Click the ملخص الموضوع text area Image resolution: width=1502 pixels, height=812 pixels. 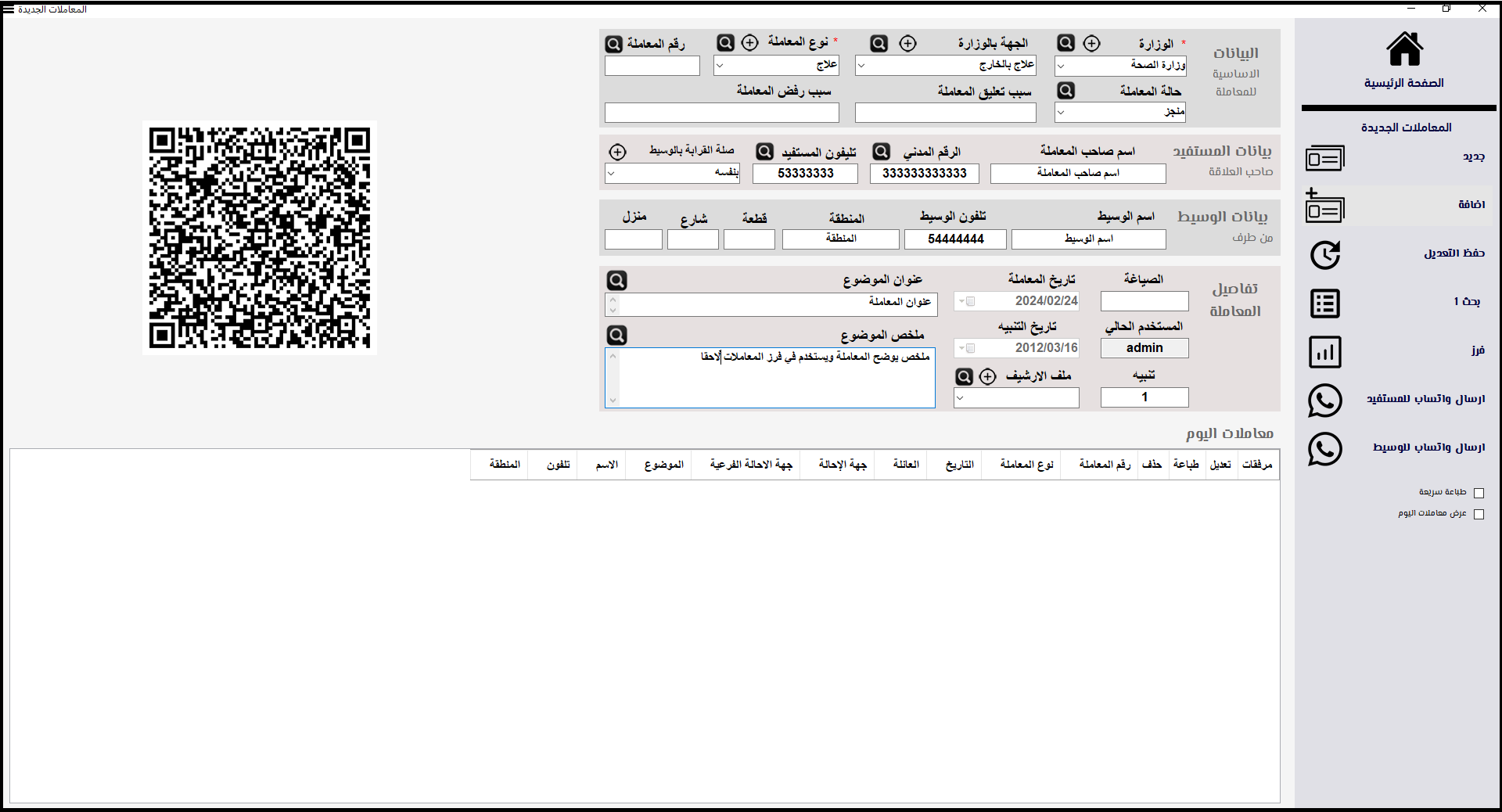(771, 378)
